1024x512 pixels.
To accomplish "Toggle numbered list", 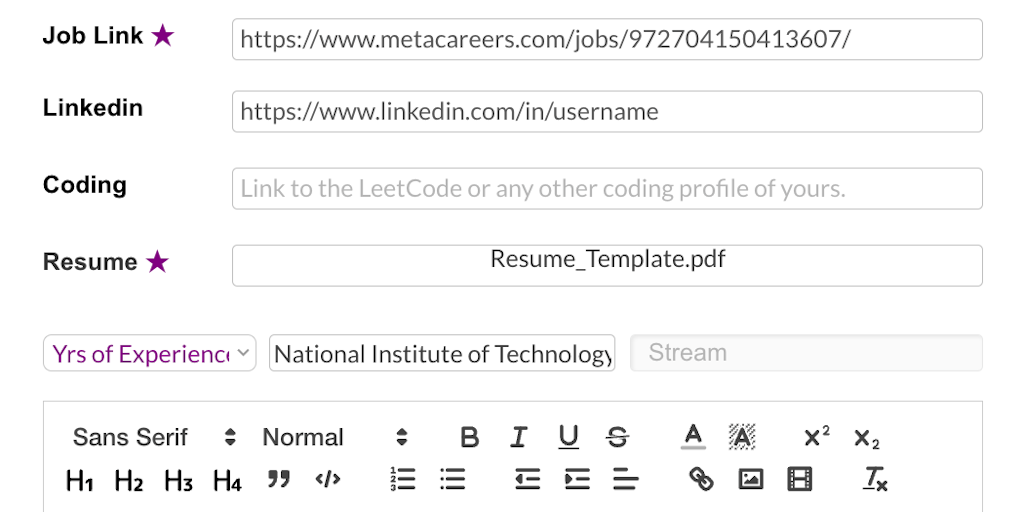I will pyautogui.click(x=402, y=480).
